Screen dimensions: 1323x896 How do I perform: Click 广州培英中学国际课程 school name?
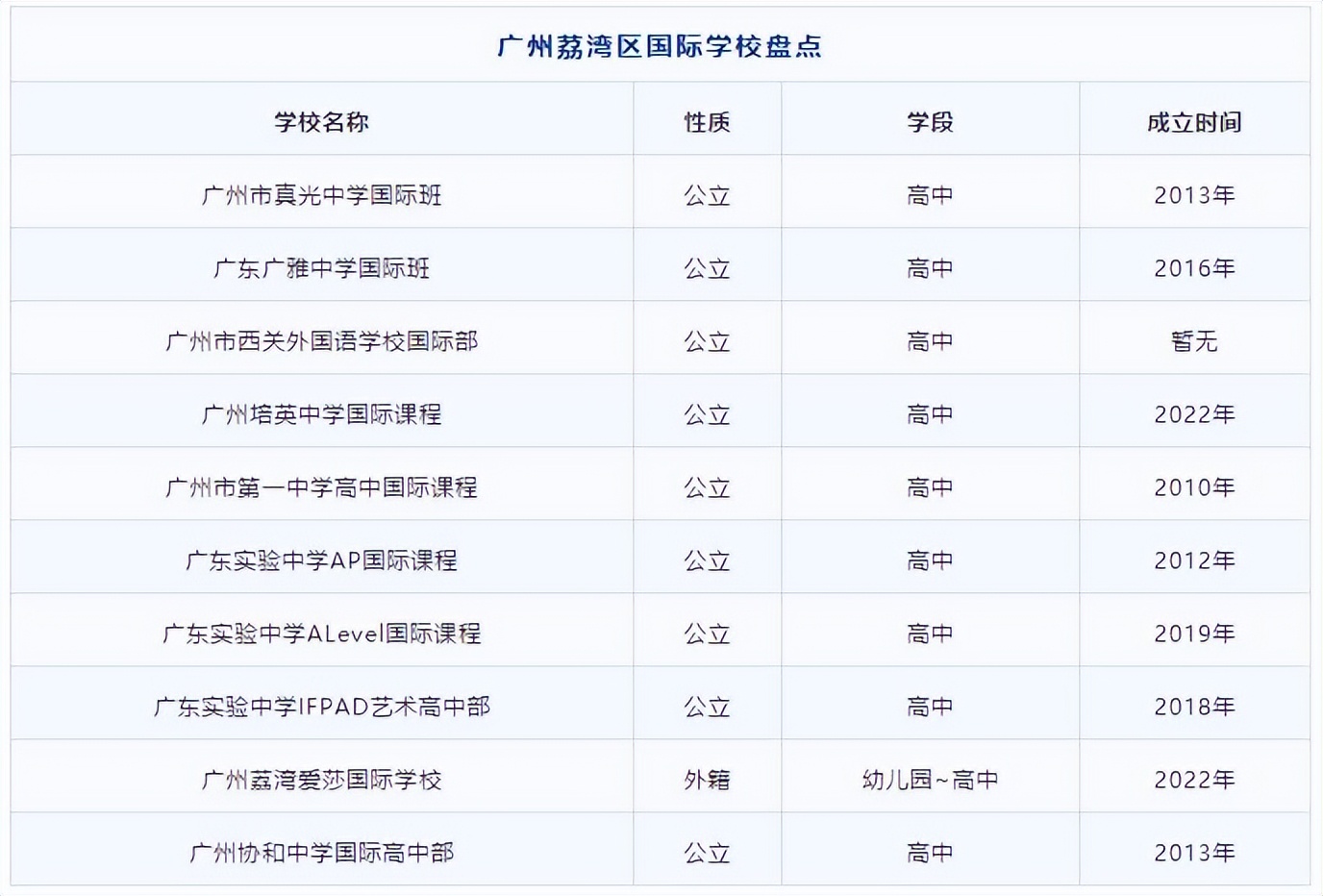pyautogui.click(x=321, y=413)
